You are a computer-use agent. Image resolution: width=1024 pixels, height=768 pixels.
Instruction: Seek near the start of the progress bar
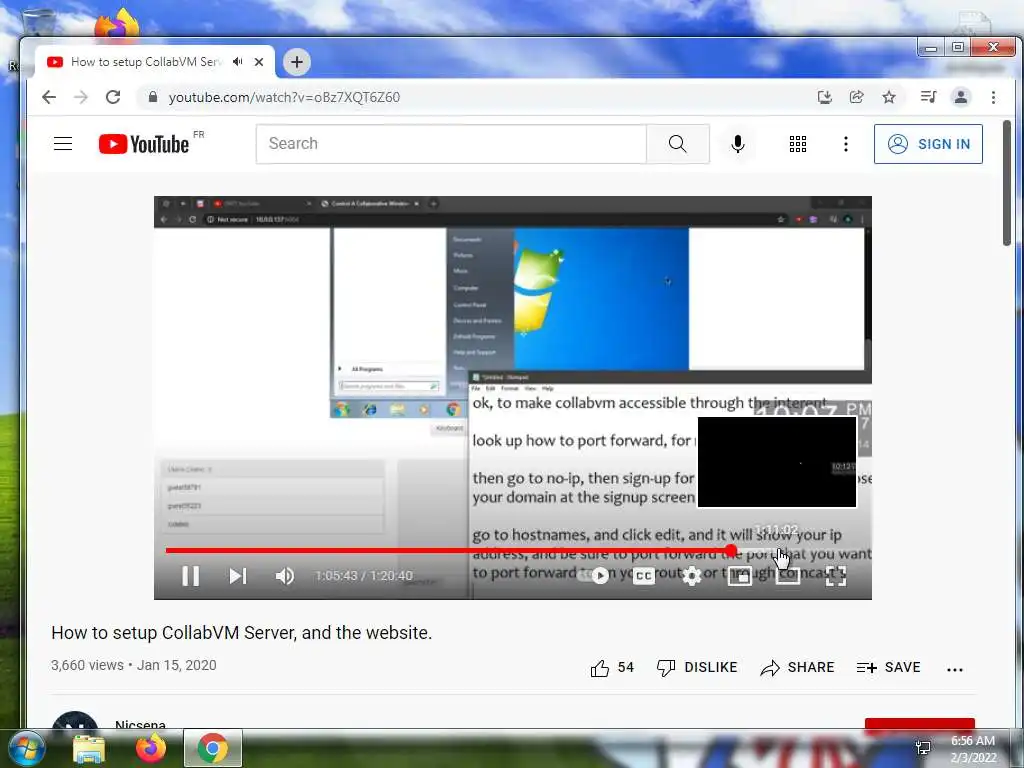click(171, 551)
